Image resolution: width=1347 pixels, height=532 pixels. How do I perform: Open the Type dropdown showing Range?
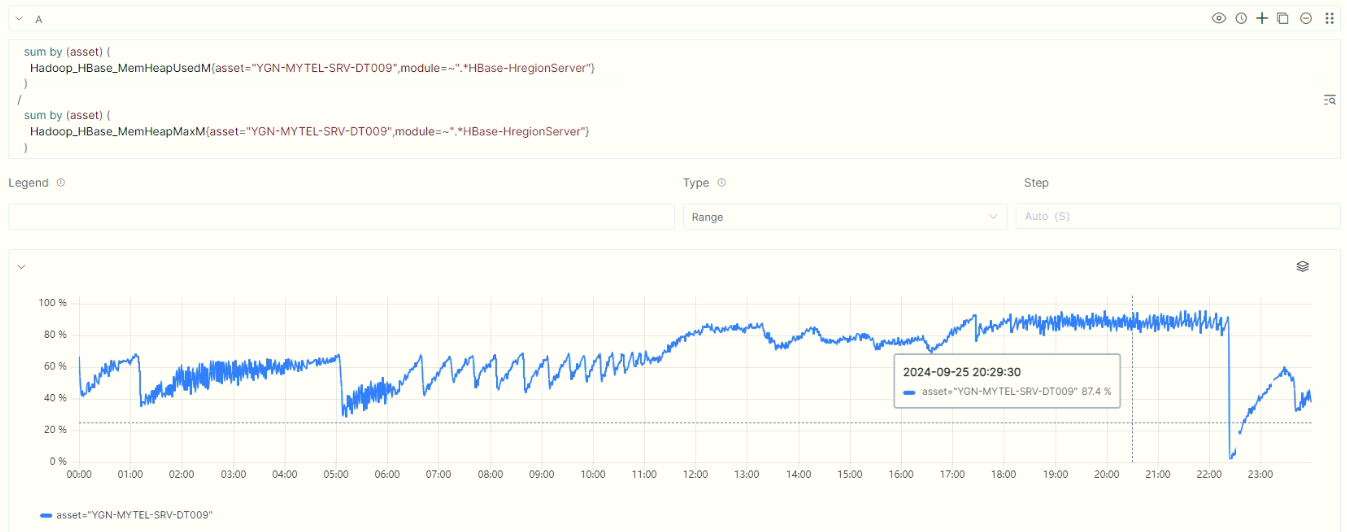click(844, 216)
